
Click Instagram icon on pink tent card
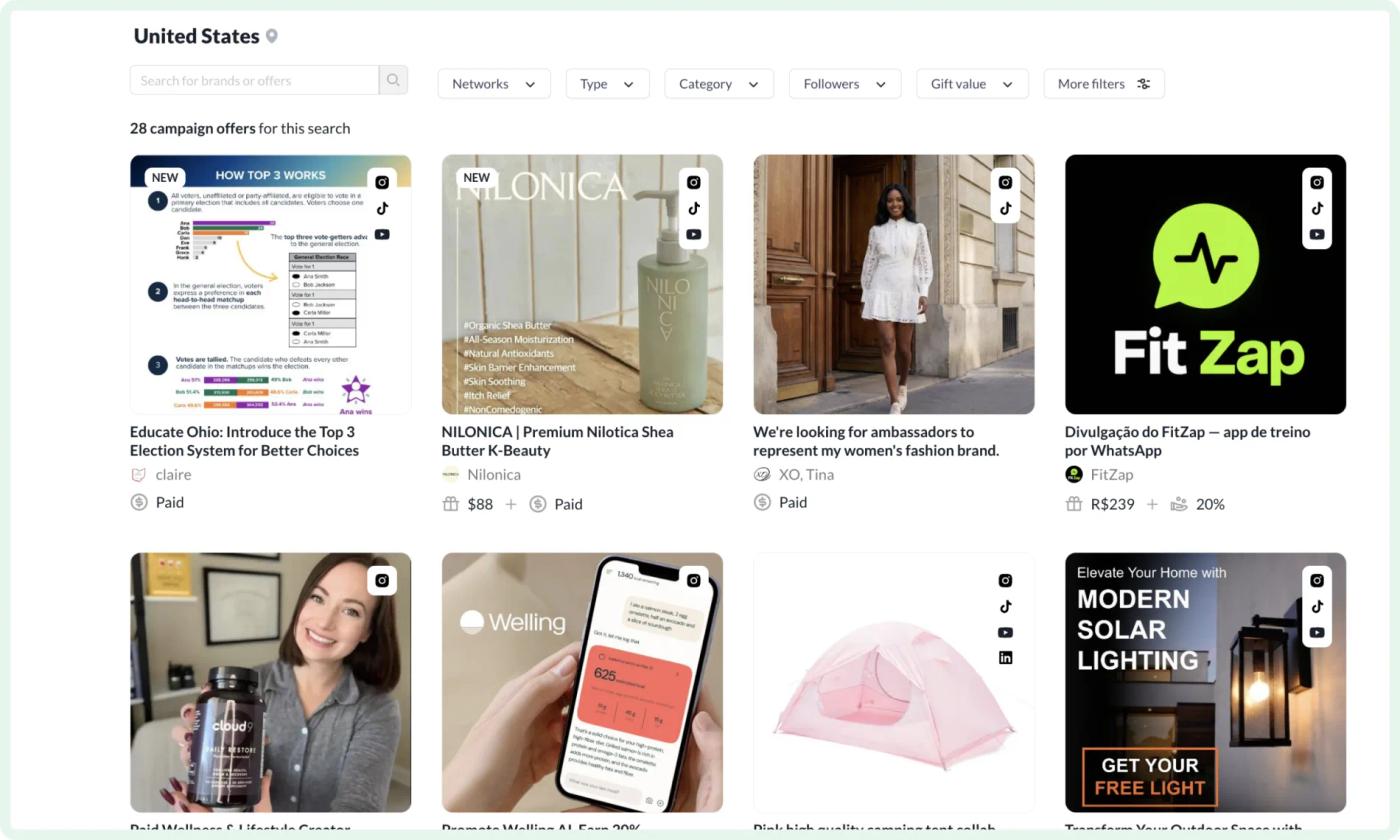click(1005, 580)
